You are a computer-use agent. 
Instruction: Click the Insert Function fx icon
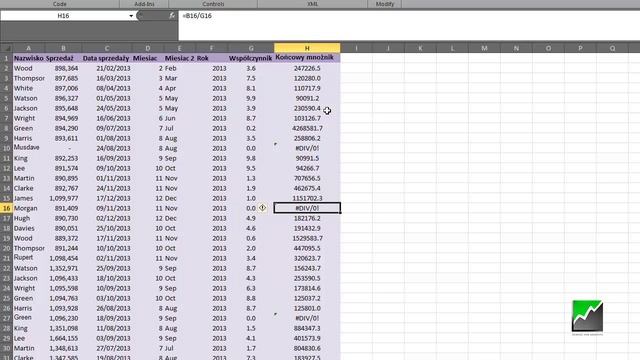pyautogui.click(x=172, y=16)
